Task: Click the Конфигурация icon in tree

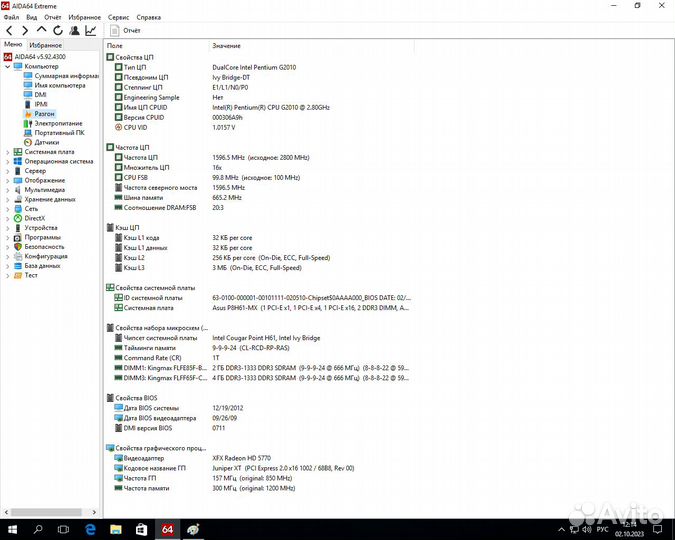Action: pos(18,256)
